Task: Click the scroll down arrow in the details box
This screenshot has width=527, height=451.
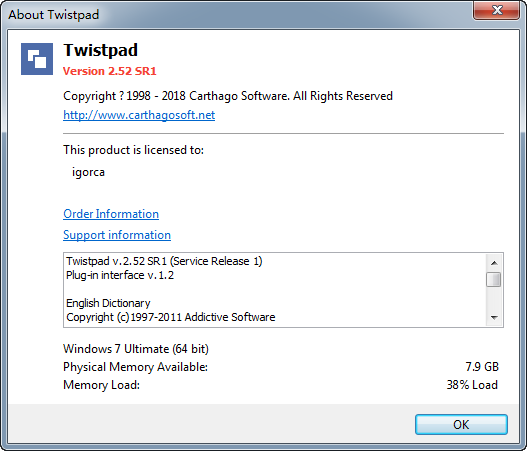Action: [494, 318]
